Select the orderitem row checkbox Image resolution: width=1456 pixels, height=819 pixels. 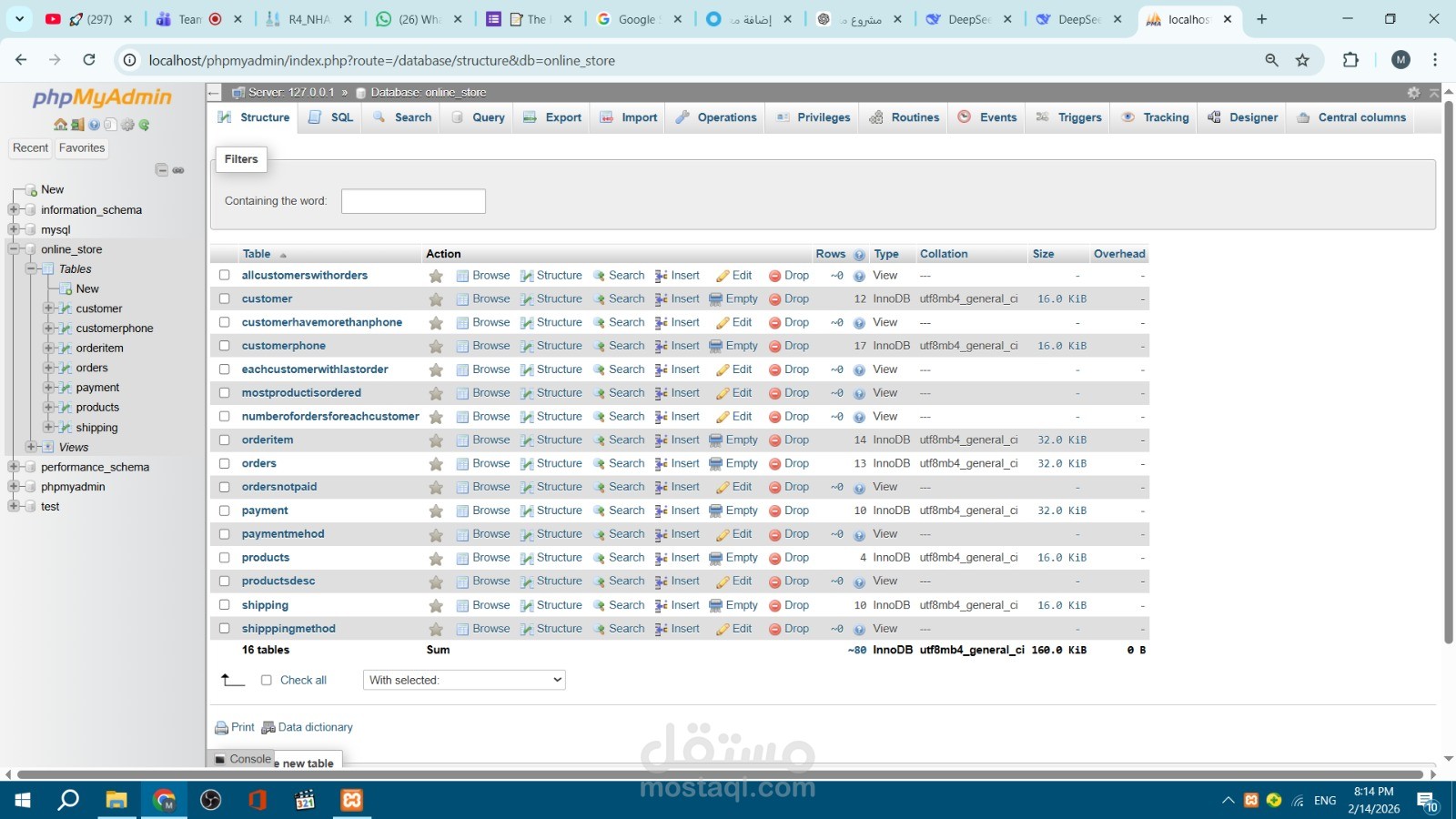point(224,440)
